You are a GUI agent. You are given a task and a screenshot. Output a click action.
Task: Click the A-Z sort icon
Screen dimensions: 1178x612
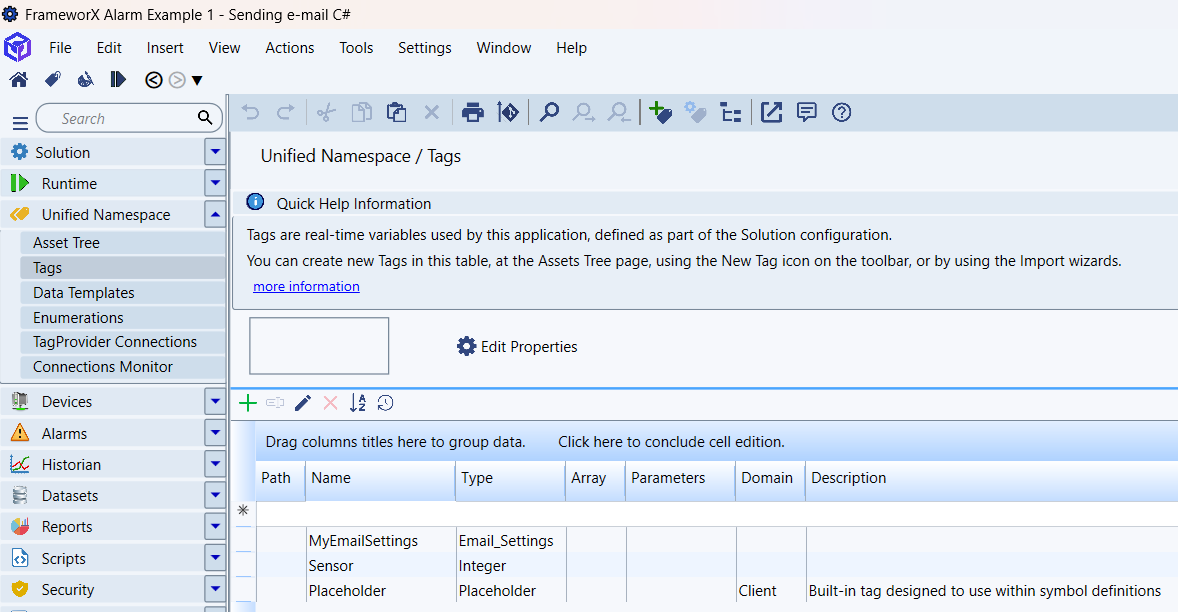(358, 403)
